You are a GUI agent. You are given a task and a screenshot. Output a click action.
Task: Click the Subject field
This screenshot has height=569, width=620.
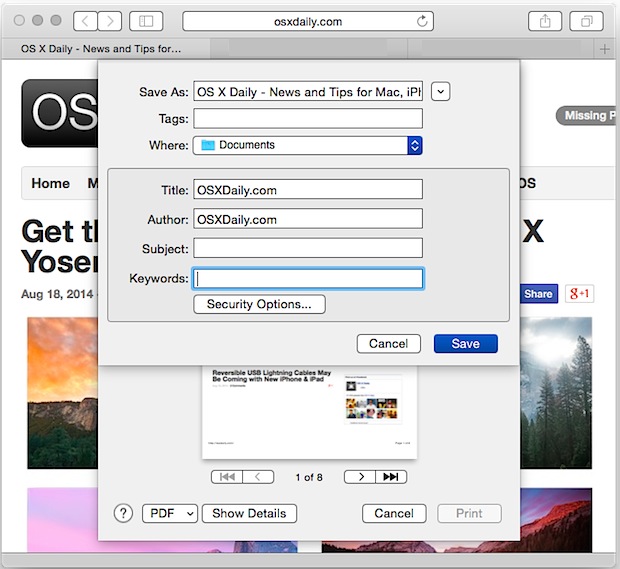pos(308,248)
